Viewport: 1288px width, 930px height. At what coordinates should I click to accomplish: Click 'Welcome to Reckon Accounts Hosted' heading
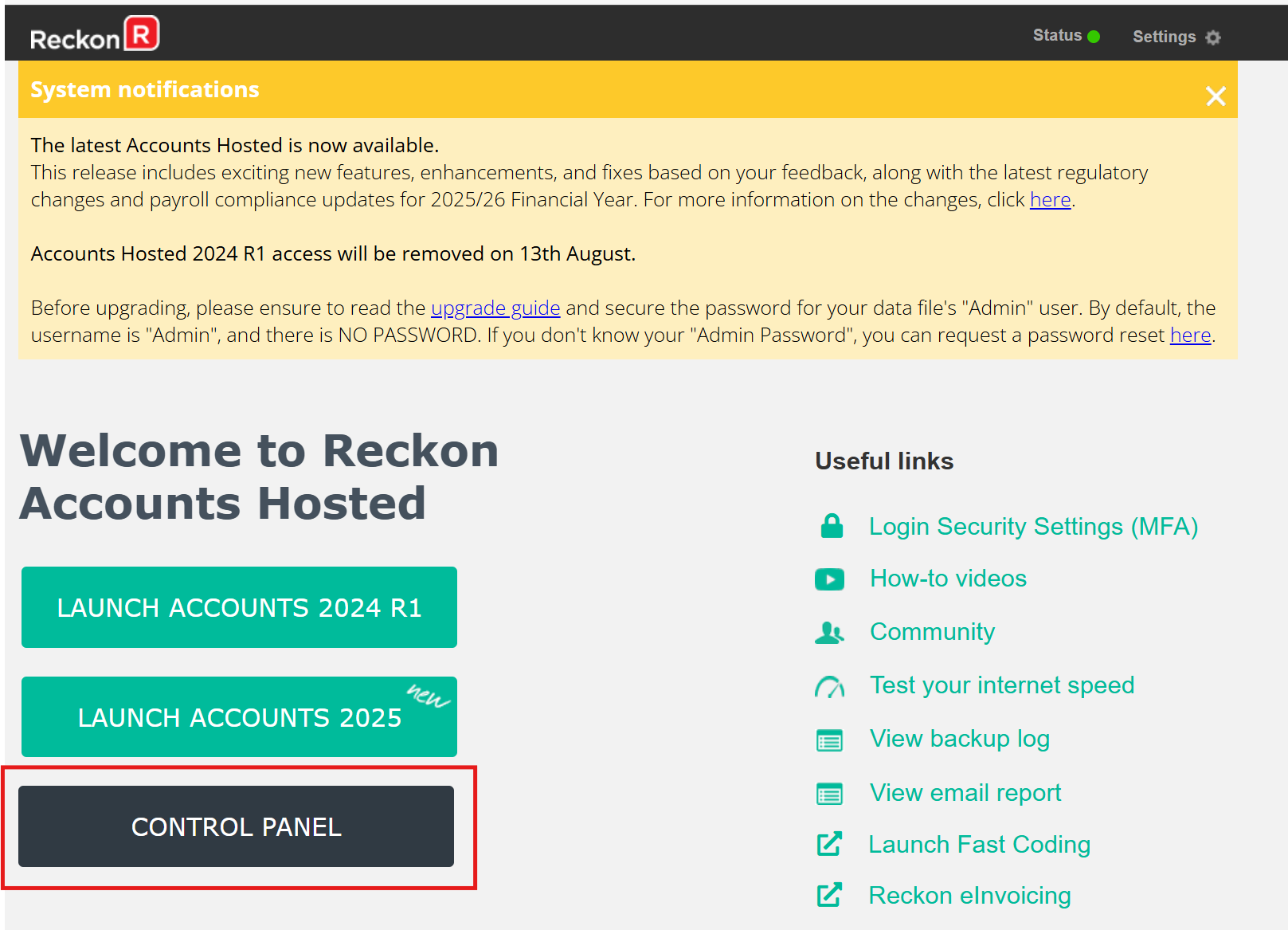(260, 477)
